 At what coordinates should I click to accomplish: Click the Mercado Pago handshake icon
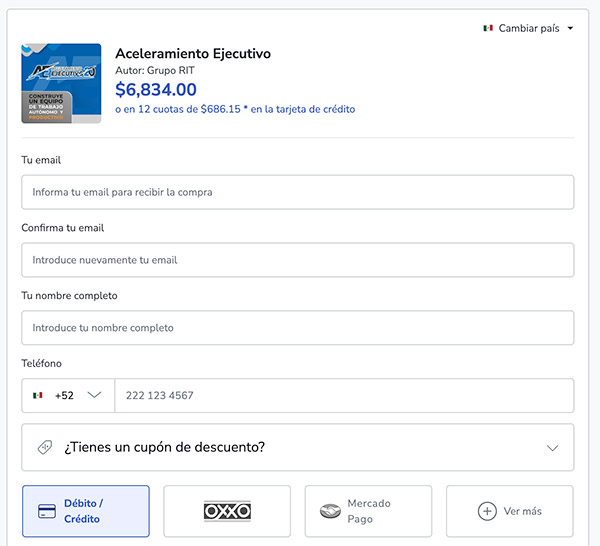click(x=330, y=511)
